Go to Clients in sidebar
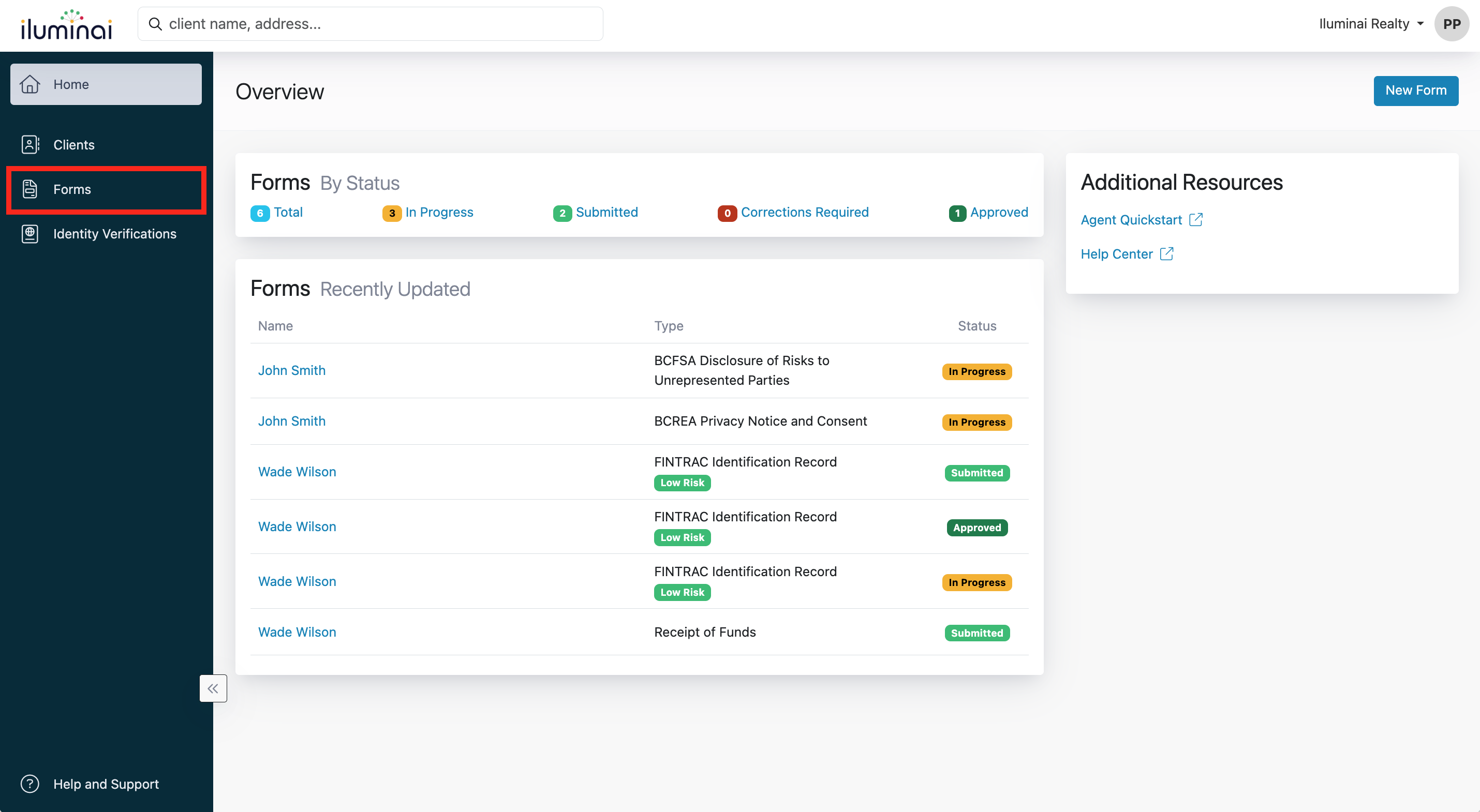Screen dimensions: 1480x812 click(x=73, y=145)
